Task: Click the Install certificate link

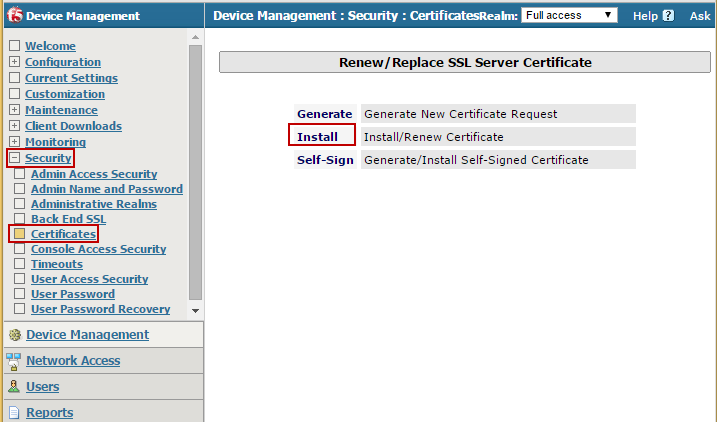Action: point(317,136)
